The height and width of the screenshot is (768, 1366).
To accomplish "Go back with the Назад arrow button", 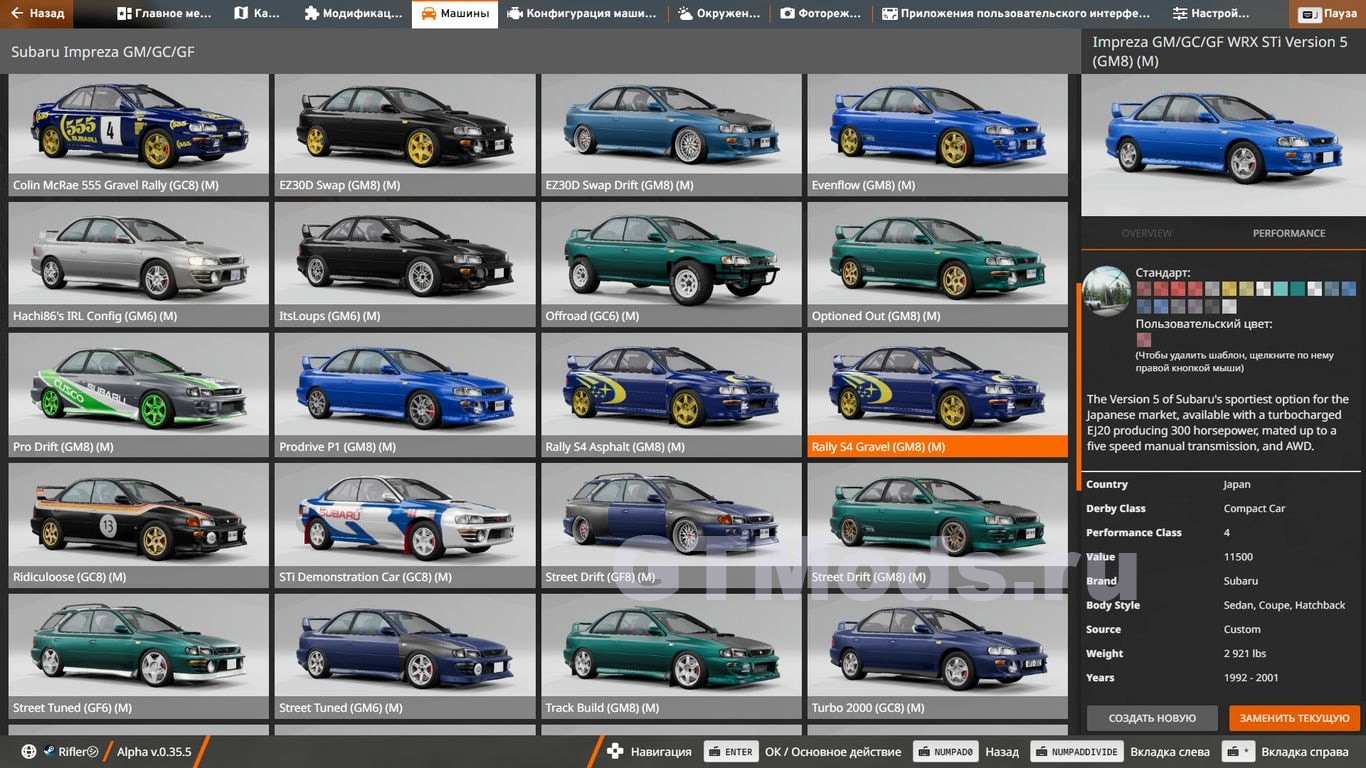I will 38,14.
